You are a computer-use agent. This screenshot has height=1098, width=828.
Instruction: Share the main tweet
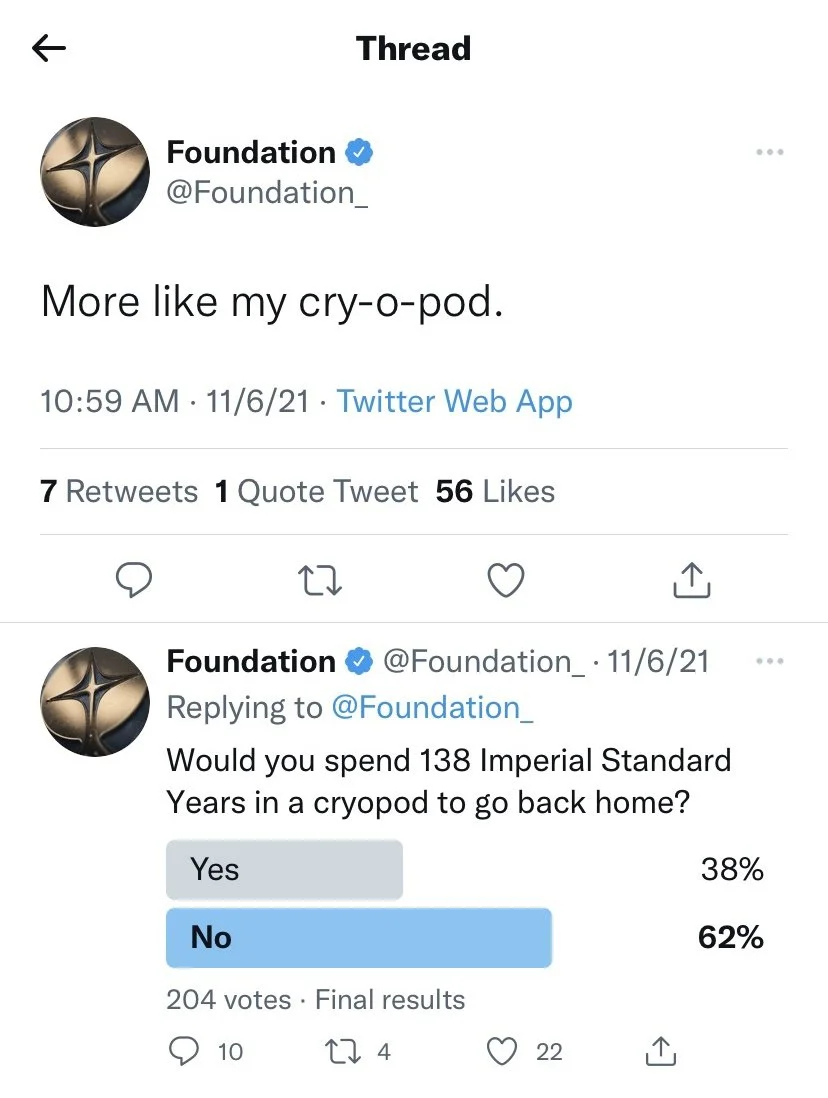point(692,579)
